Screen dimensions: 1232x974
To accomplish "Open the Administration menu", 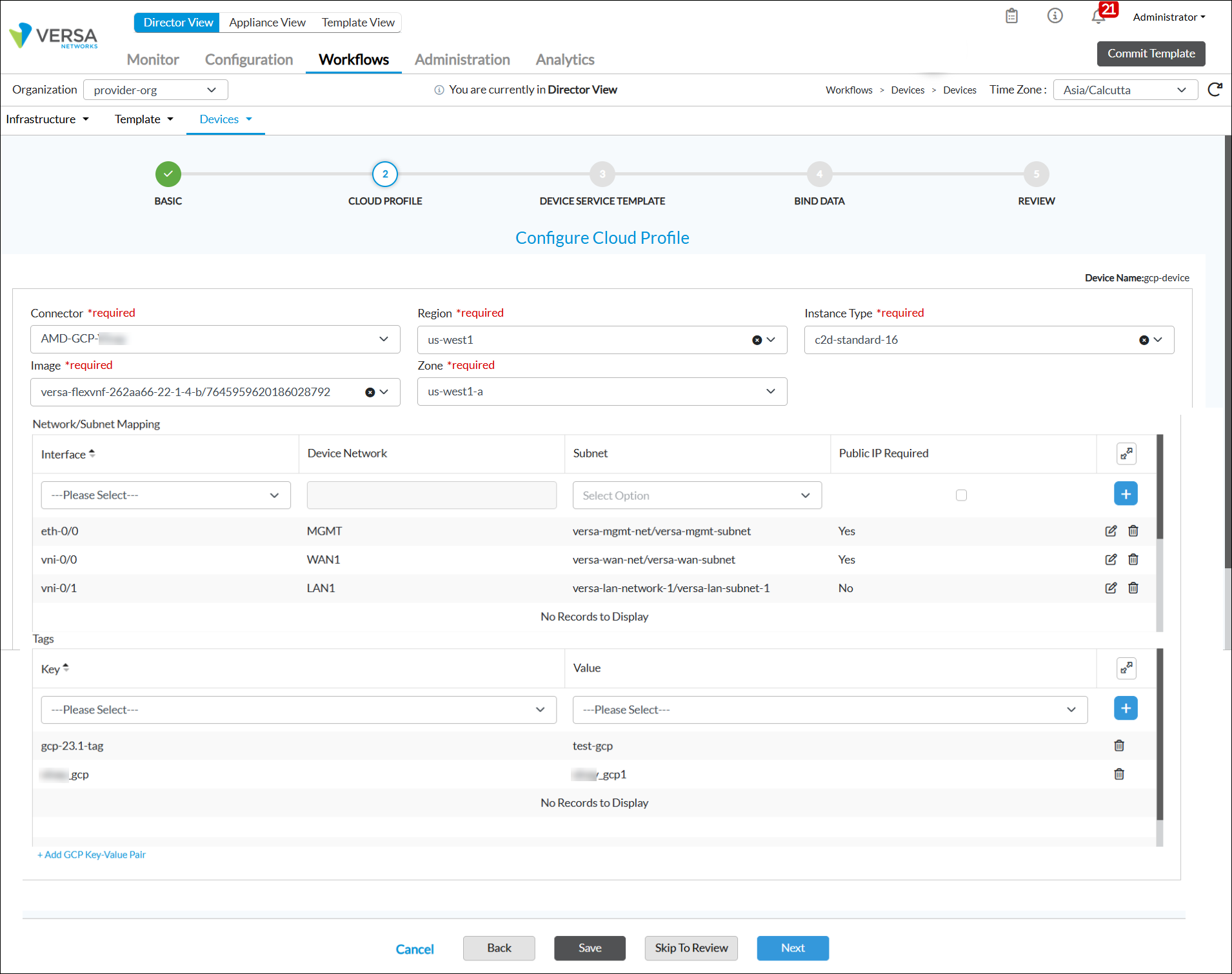I will coord(462,59).
